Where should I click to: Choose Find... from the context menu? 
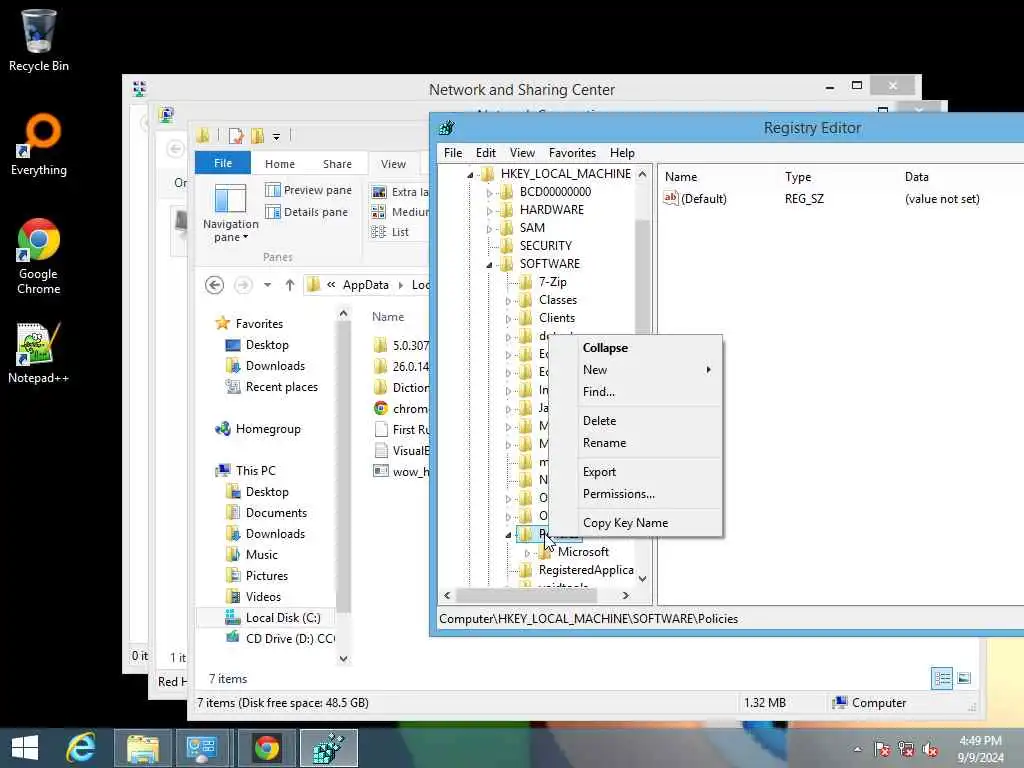tap(635, 392)
